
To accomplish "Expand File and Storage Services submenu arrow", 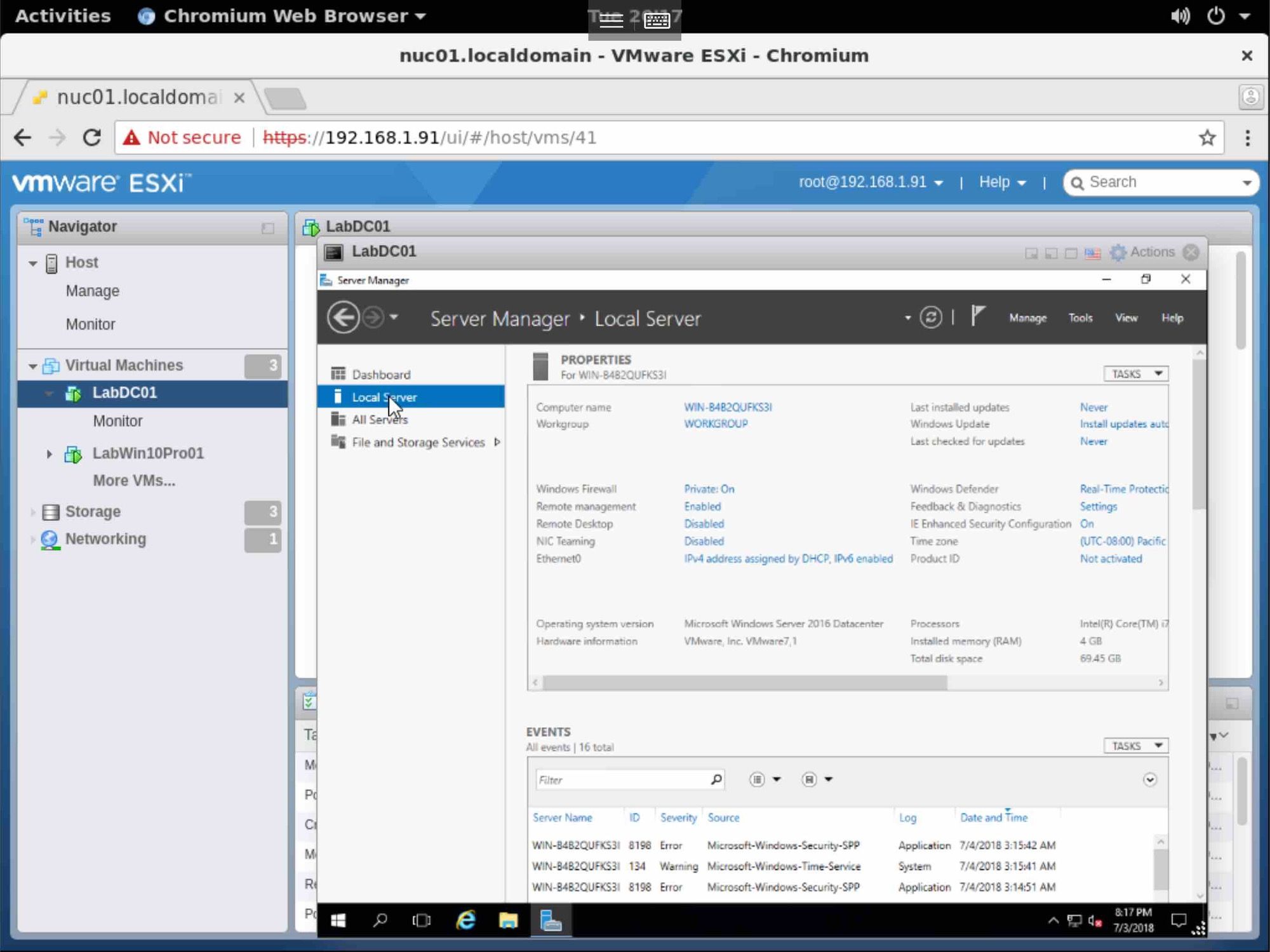I will pyautogui.click(x=497, y=442).
